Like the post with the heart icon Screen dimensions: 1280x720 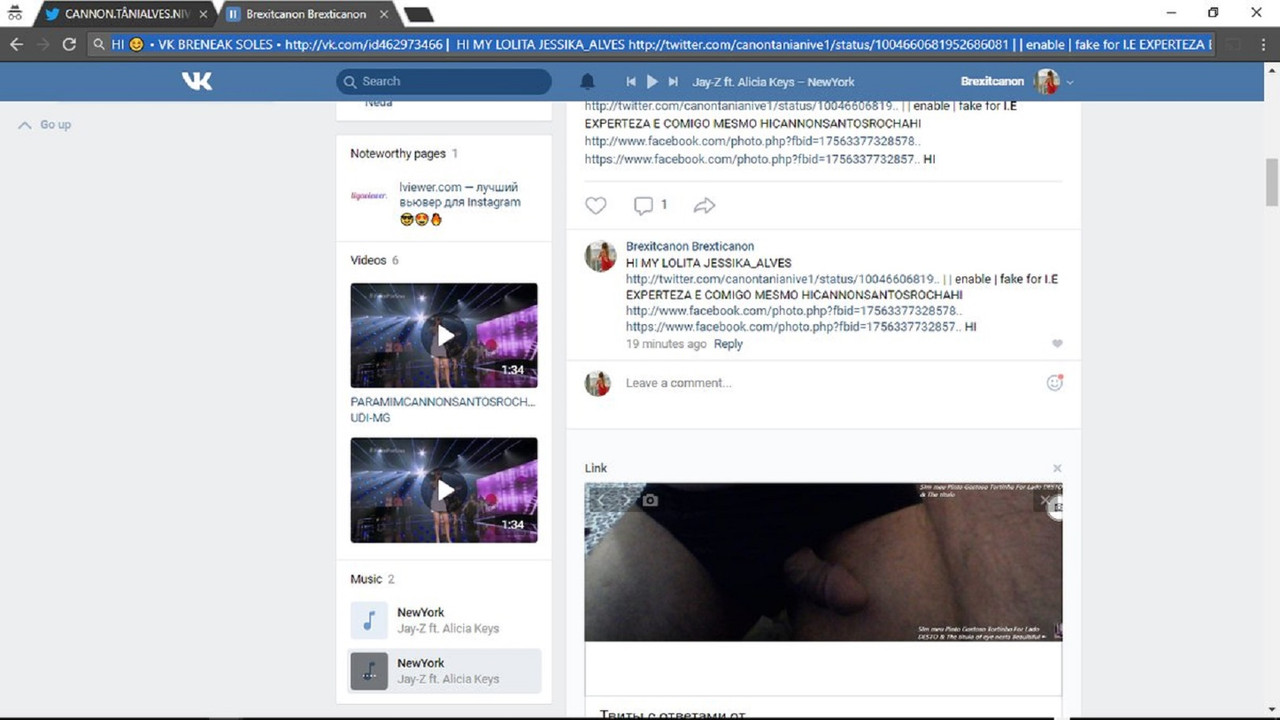point(596,205)
